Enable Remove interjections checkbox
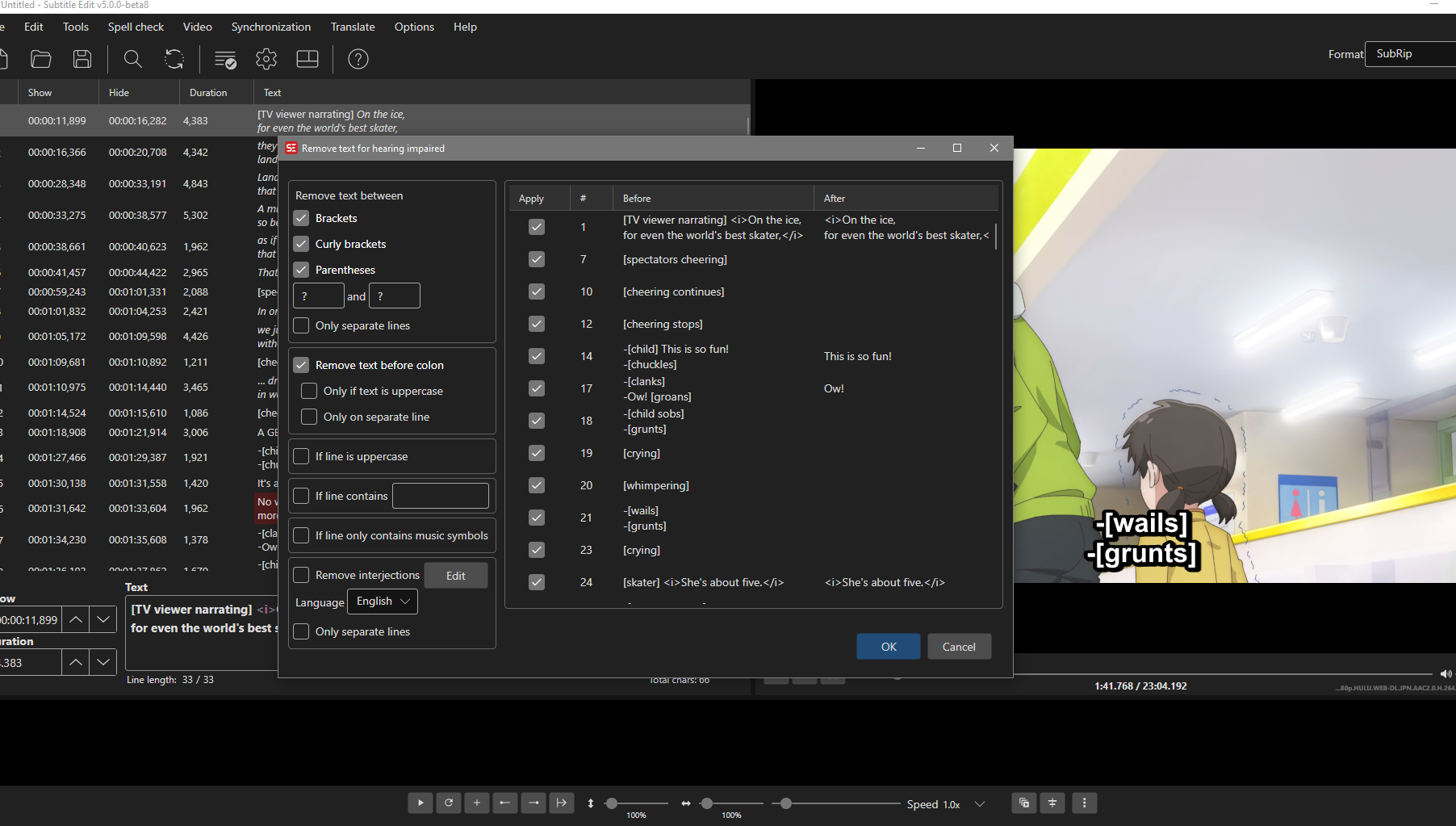Screen dimensions: 1456x826 click(301, 575)
